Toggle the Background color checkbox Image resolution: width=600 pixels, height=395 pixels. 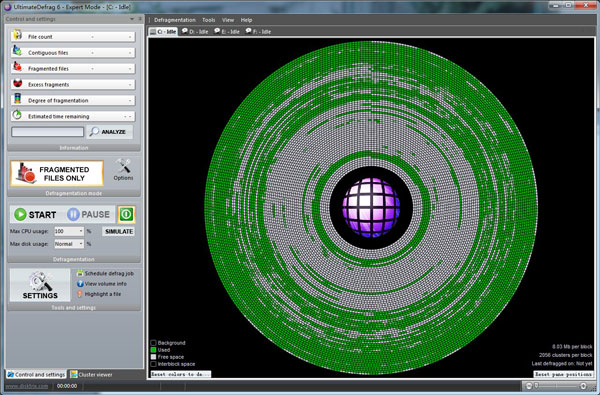(x=153, y=343)
